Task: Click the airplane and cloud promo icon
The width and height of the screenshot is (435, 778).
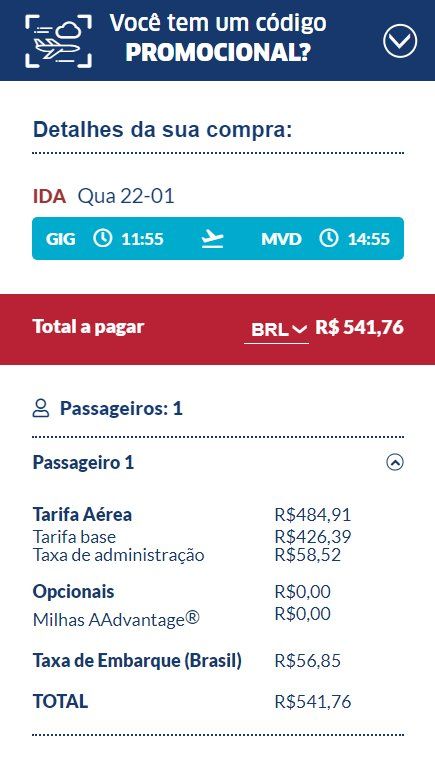Action: coord(59,41)
